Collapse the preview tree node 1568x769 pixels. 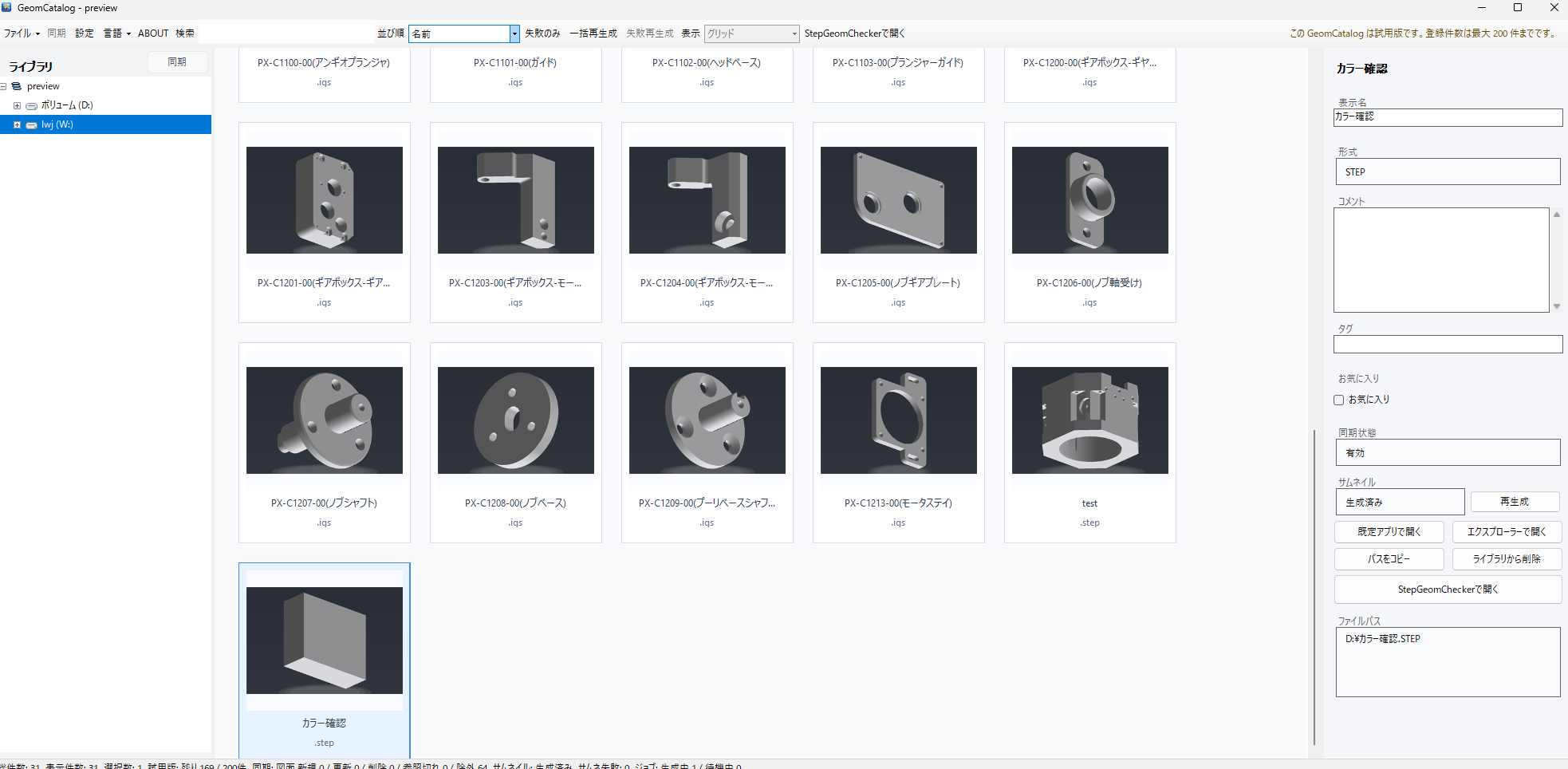(x=3, y=85)
